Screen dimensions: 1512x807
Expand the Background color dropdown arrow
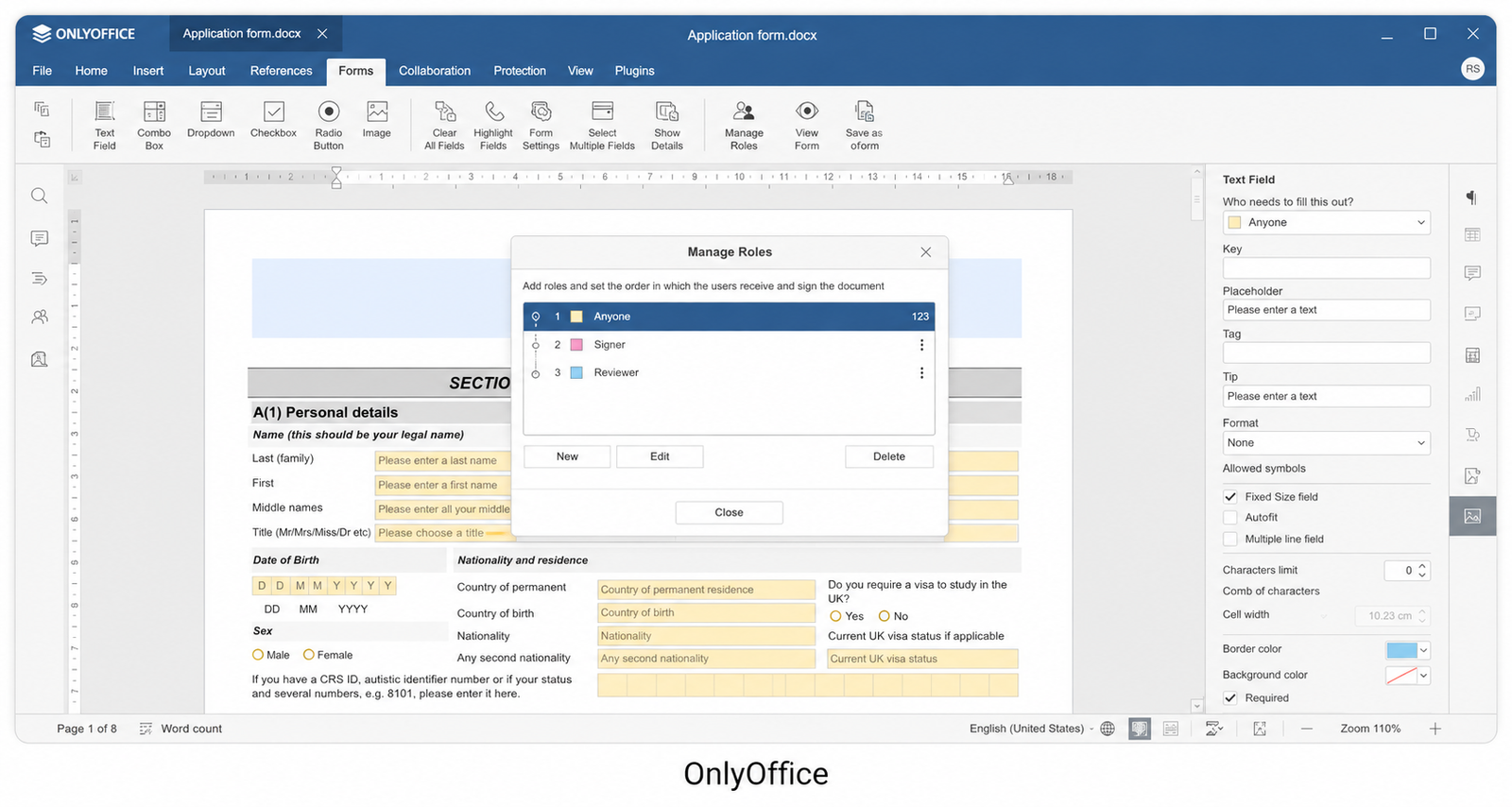[x=1424, y=675]
